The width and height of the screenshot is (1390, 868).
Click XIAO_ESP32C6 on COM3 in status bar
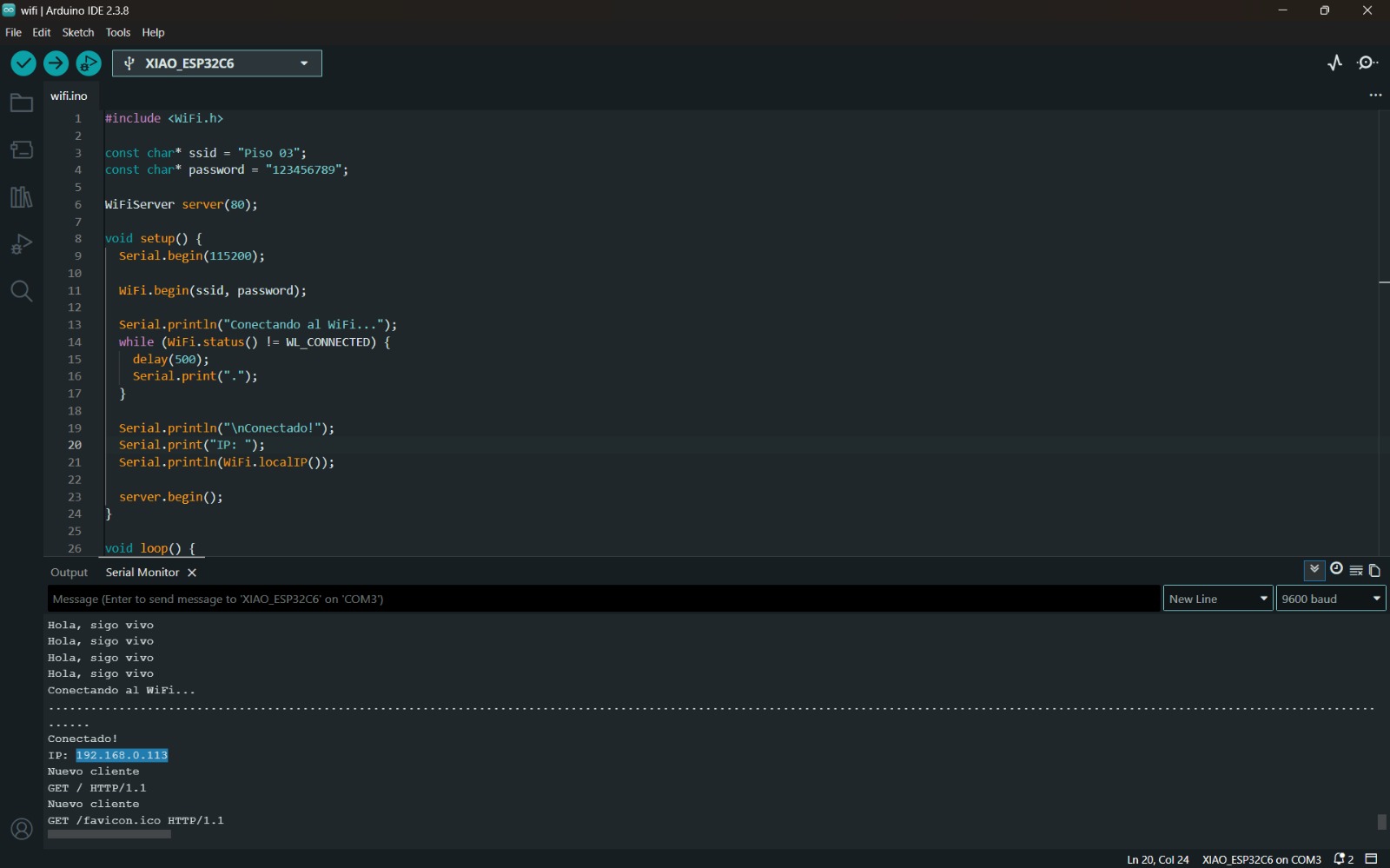point(1261,859)
